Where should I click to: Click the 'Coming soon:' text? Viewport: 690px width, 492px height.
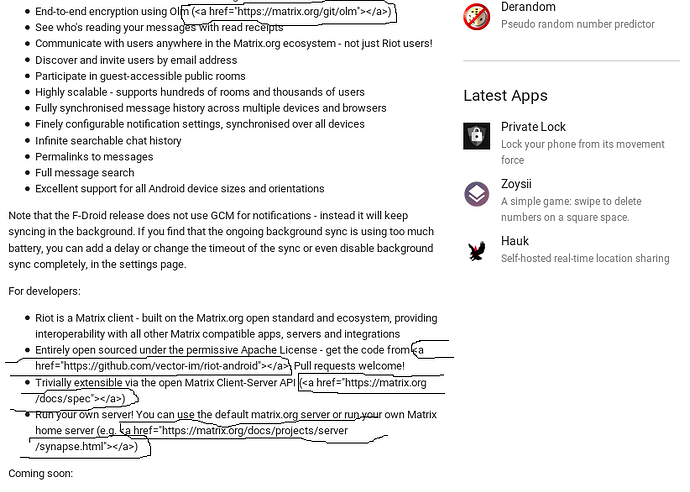[x=40, y=474]
